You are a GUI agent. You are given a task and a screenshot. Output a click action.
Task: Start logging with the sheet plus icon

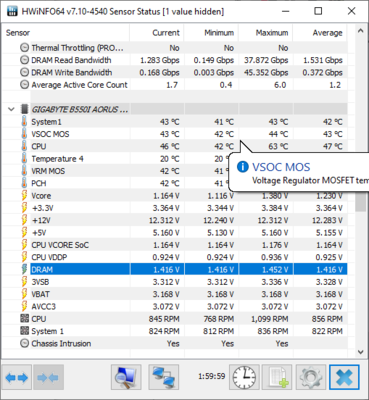[x=277, y=378]
